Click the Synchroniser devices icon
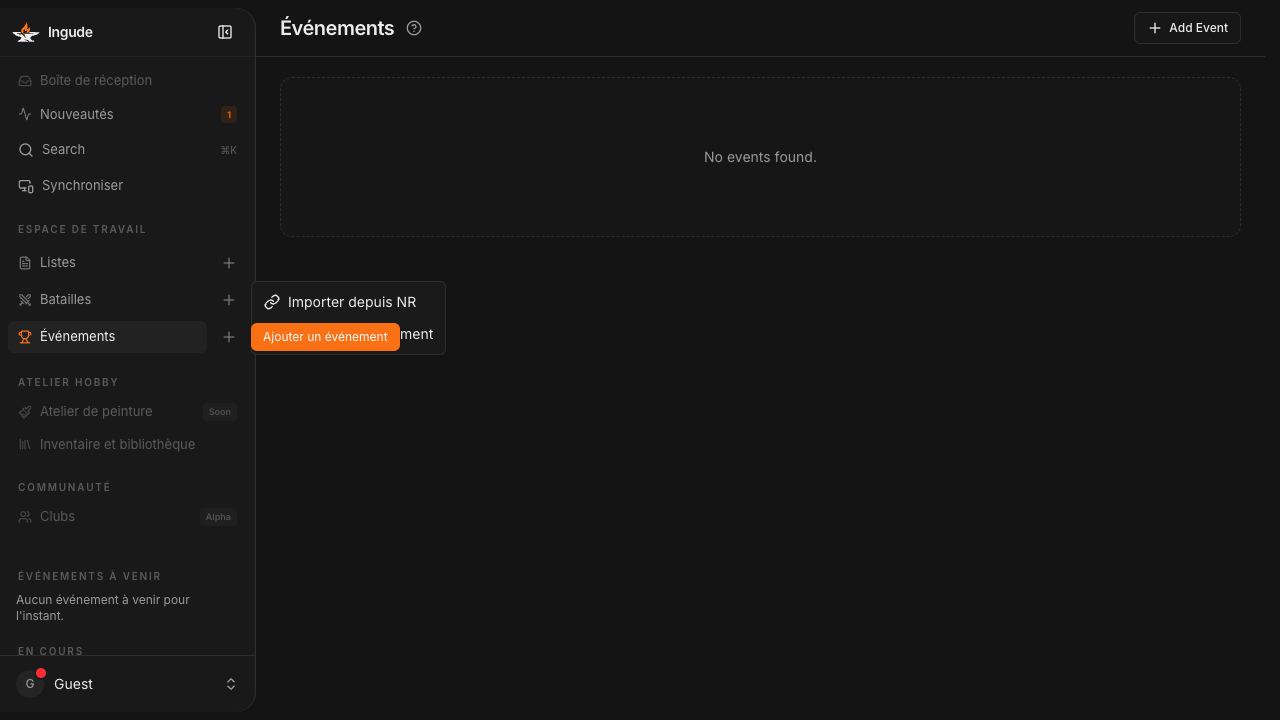 26,186
